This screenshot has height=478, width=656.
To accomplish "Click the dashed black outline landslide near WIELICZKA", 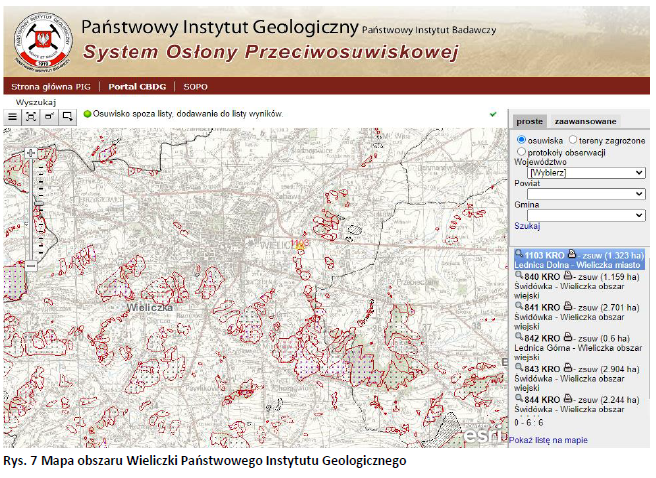I will coord(354,229).
